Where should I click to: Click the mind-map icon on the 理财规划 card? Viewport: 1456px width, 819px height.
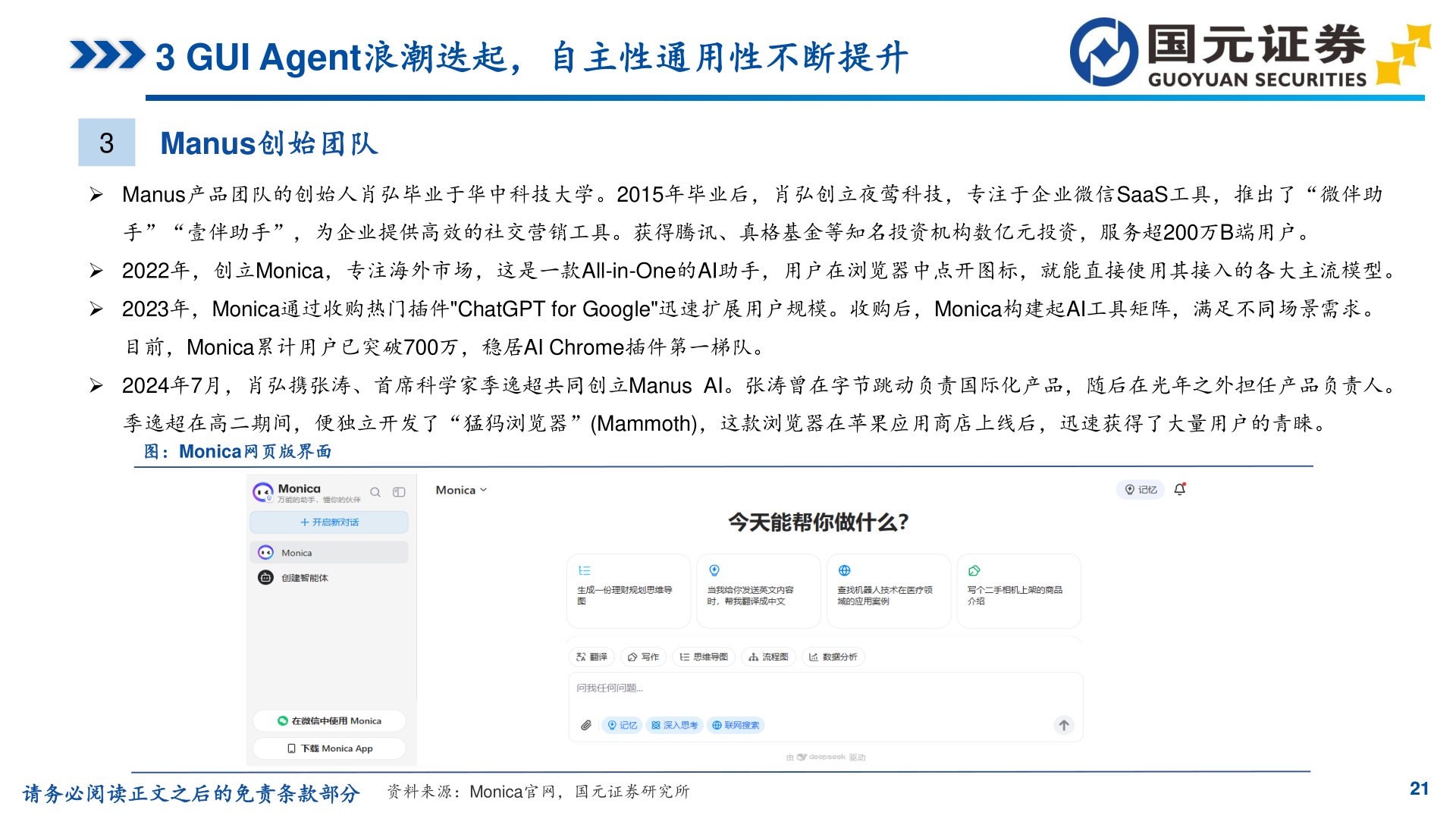(585, 570)
